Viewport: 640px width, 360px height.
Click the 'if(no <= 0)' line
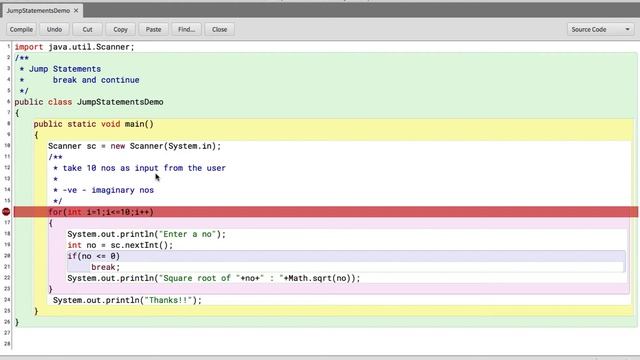[93, 256]
